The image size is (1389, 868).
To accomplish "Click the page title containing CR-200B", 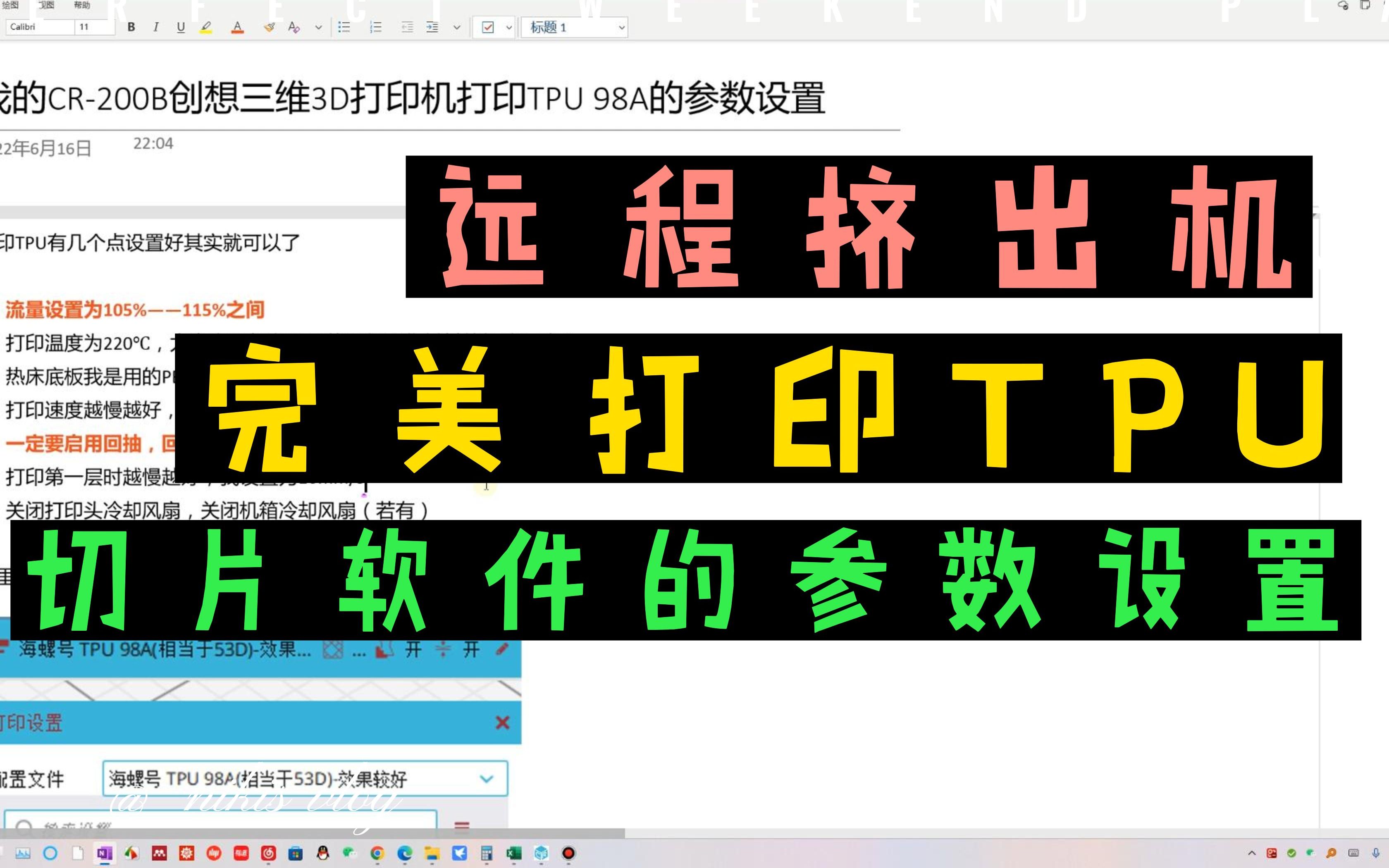I will 412,99.
